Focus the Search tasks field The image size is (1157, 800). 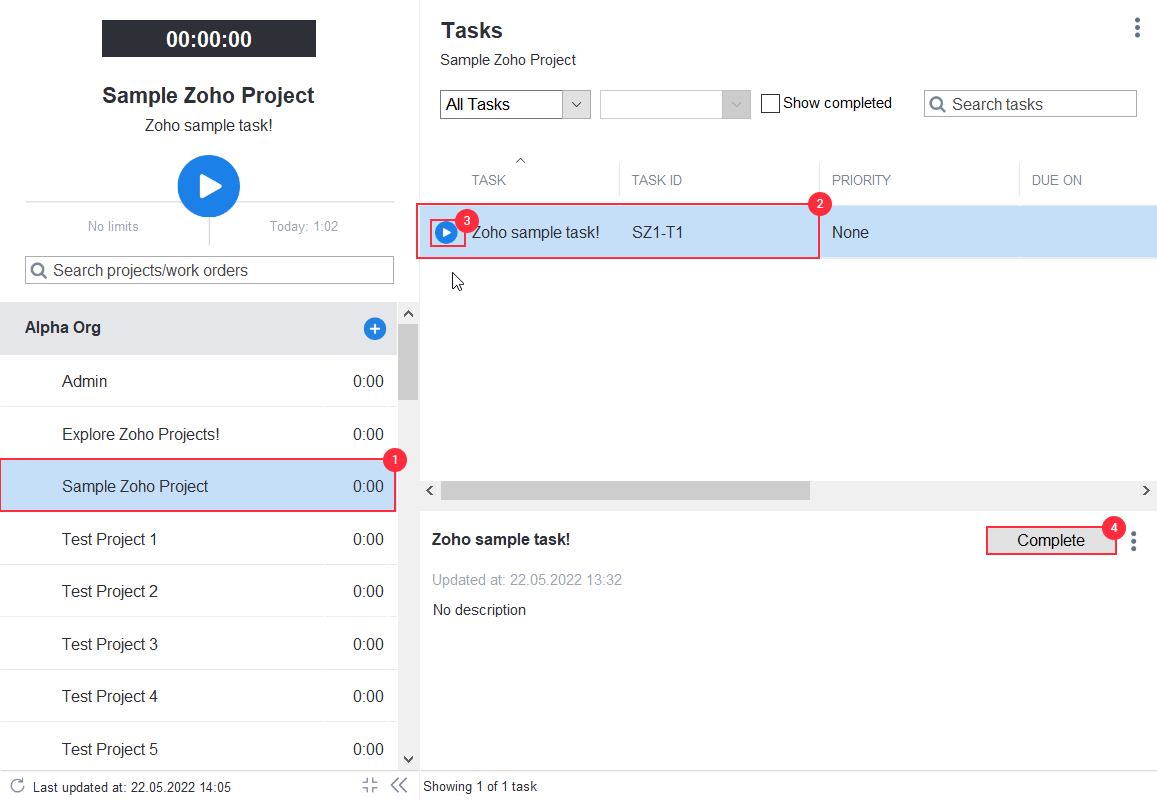click(x=1030, y=104)
